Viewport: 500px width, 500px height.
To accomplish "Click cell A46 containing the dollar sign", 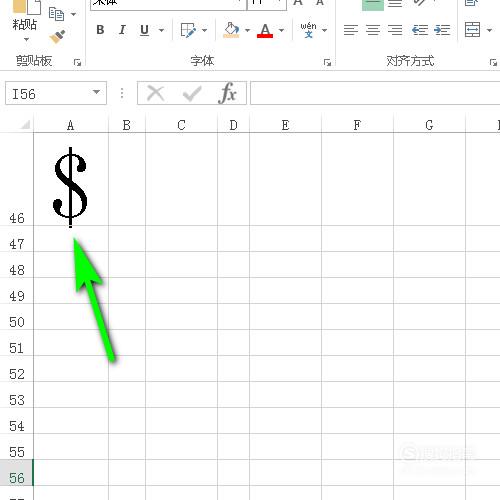I will click(71, 179).
